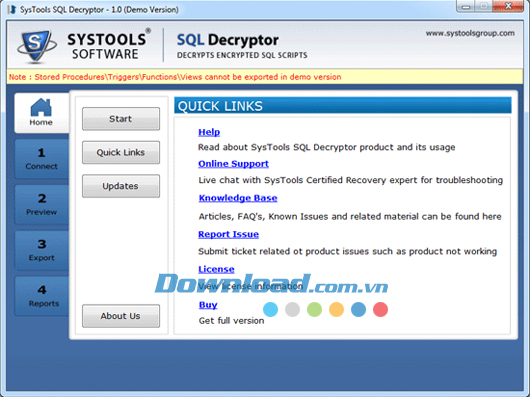Image resolution: width=530 pixels, height=397 pixels.
Task: Select step 4 Reports tab
Action: click(x=41, y=296)
